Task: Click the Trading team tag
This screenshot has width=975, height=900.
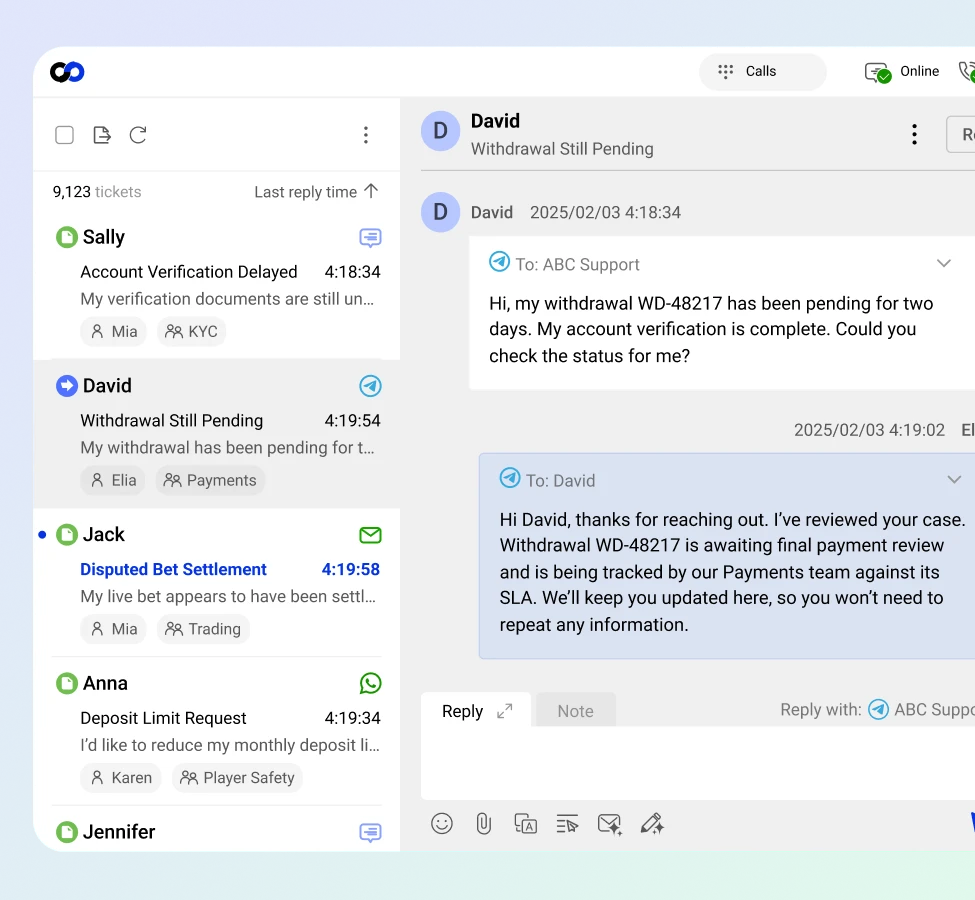Action: coord(203,629)
